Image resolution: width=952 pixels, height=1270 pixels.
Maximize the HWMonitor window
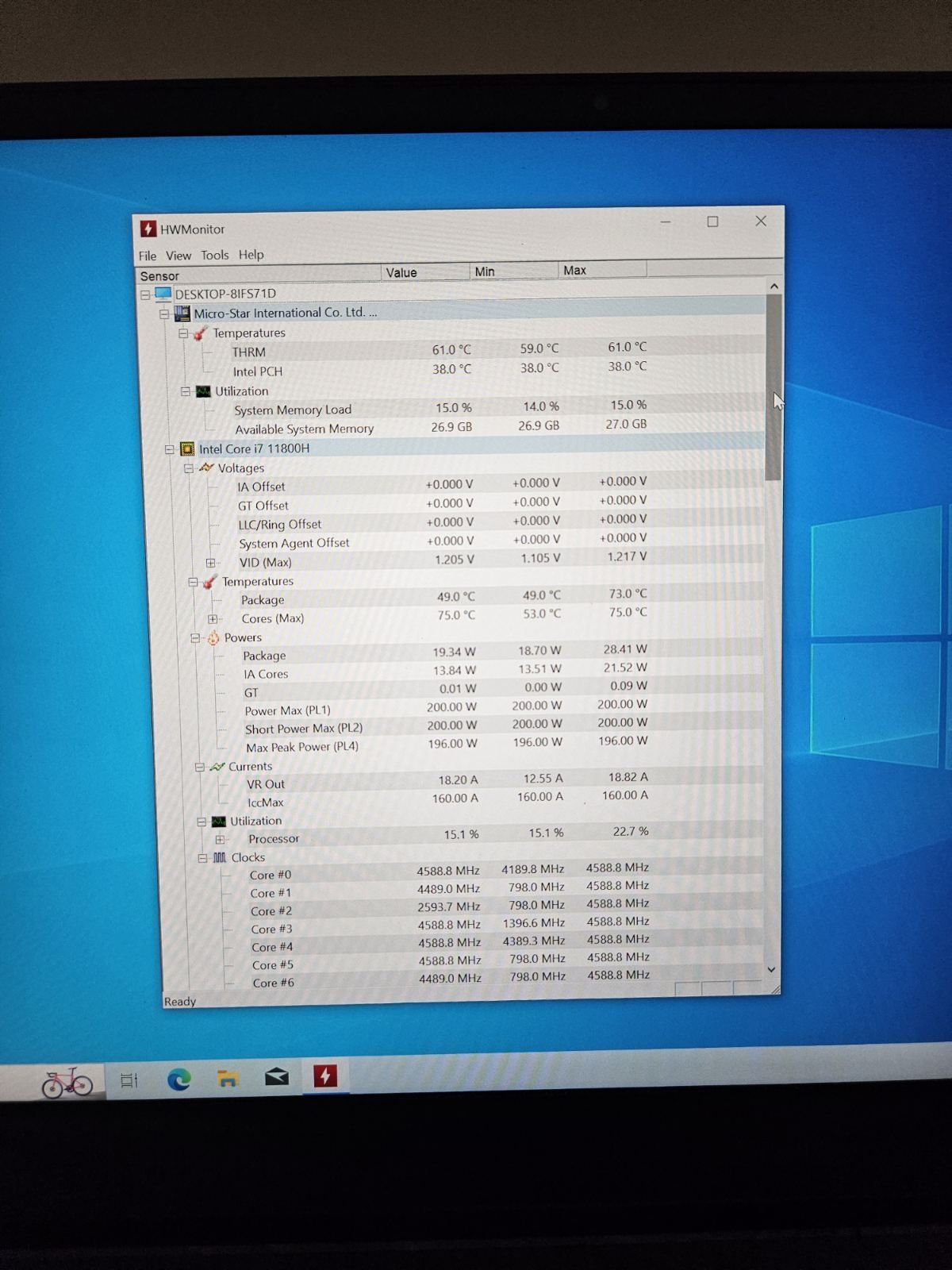click(x=712, y=221)
